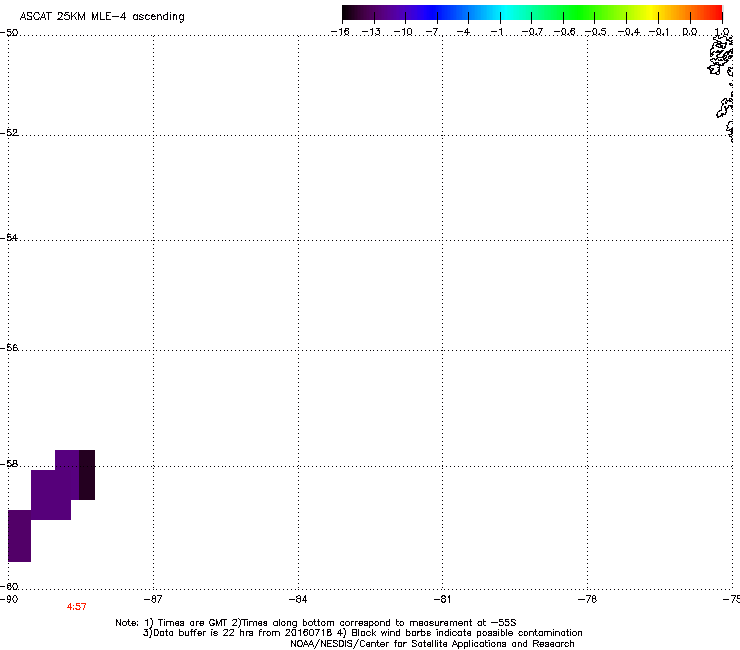
Task: Click the black end of the color bar
Action: [350, 13]
